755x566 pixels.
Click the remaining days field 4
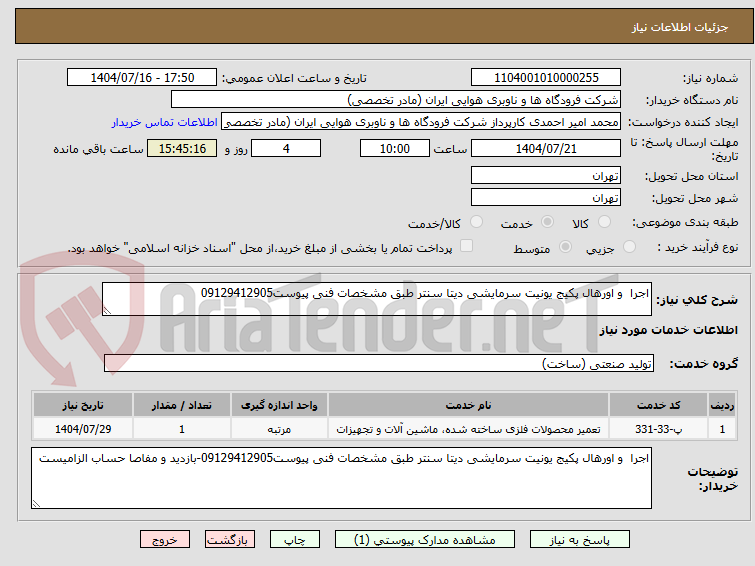(286, 148)
